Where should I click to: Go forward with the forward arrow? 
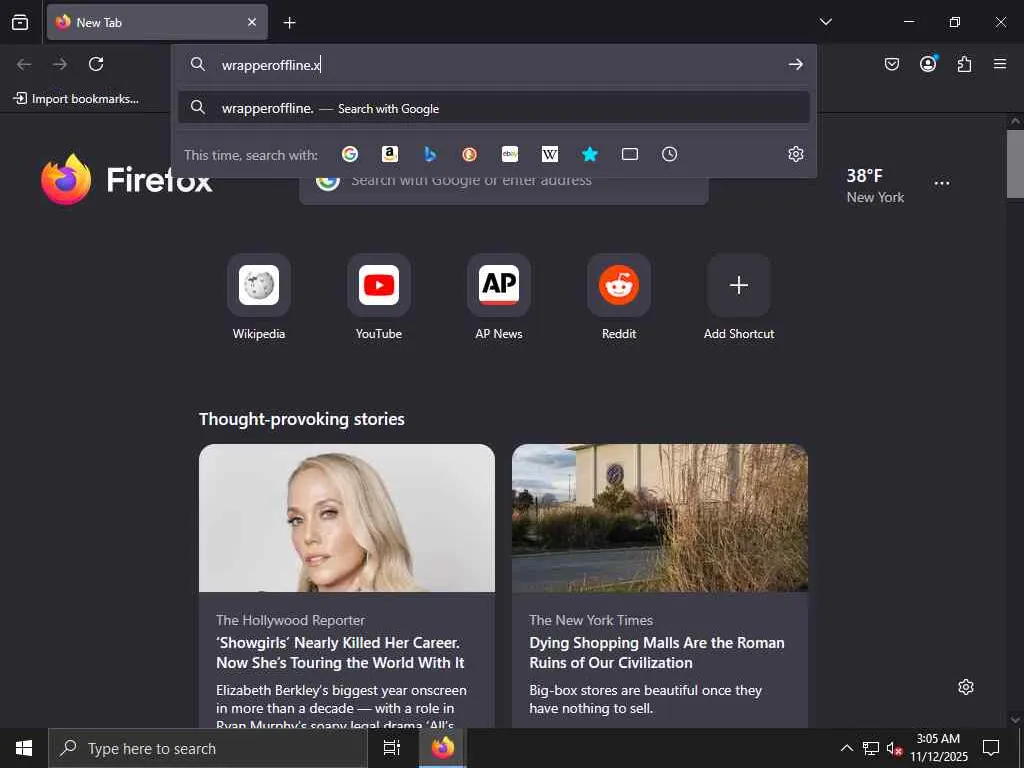click(x=60, y=64)
